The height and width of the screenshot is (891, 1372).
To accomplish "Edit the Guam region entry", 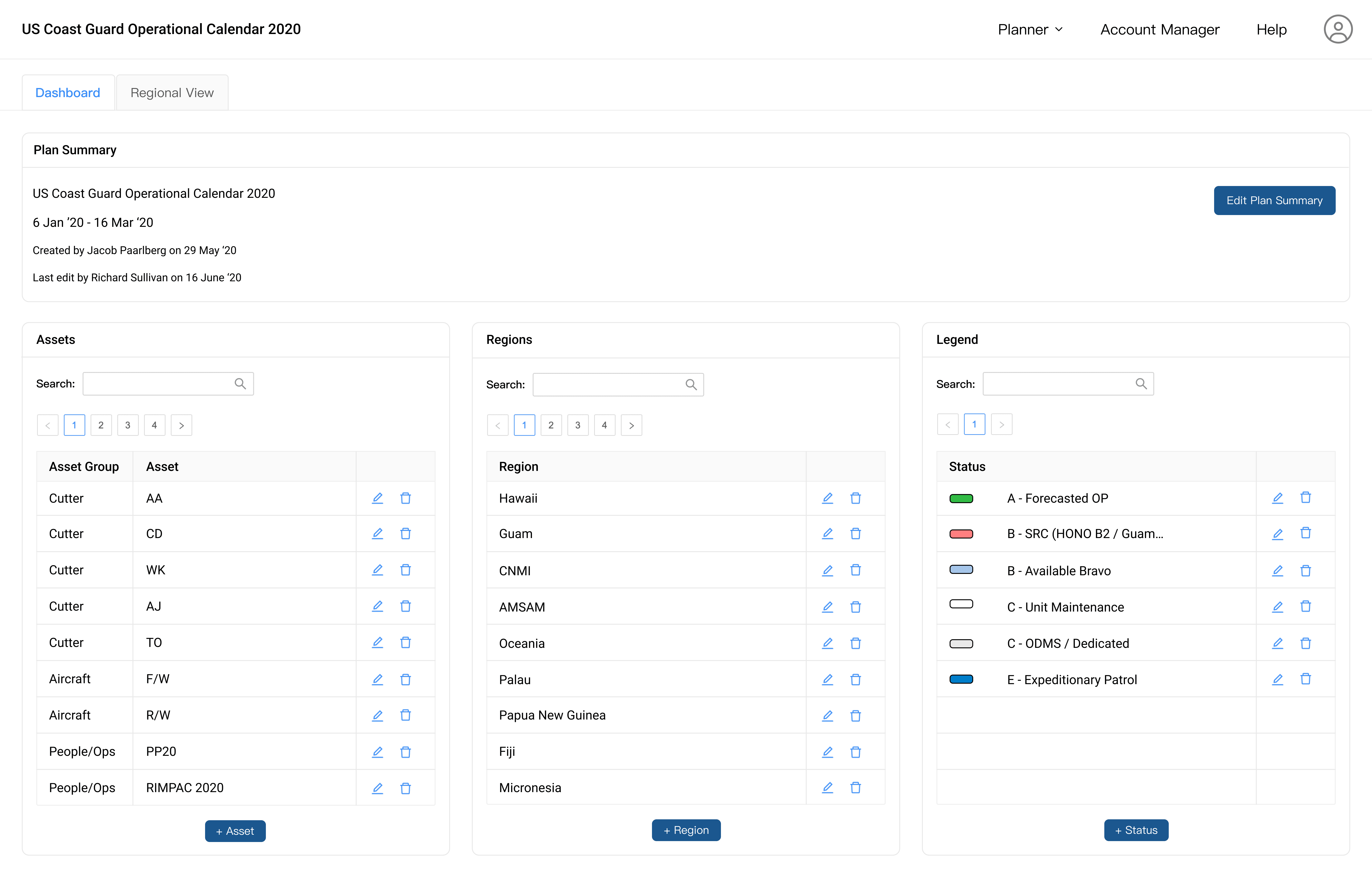I will tap(827, 534).
